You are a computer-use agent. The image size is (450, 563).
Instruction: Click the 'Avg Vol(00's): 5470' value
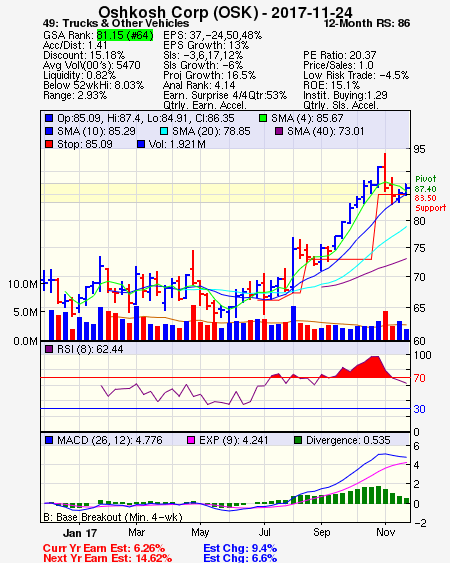[92, 65]
